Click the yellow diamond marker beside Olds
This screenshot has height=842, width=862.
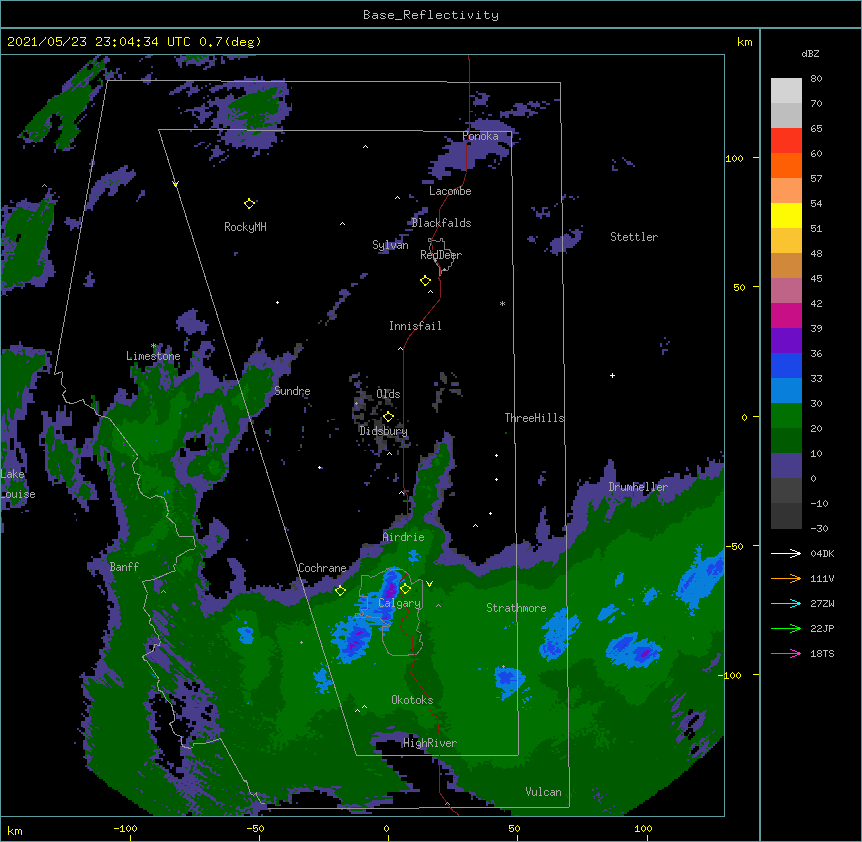(x=388, y=416)
